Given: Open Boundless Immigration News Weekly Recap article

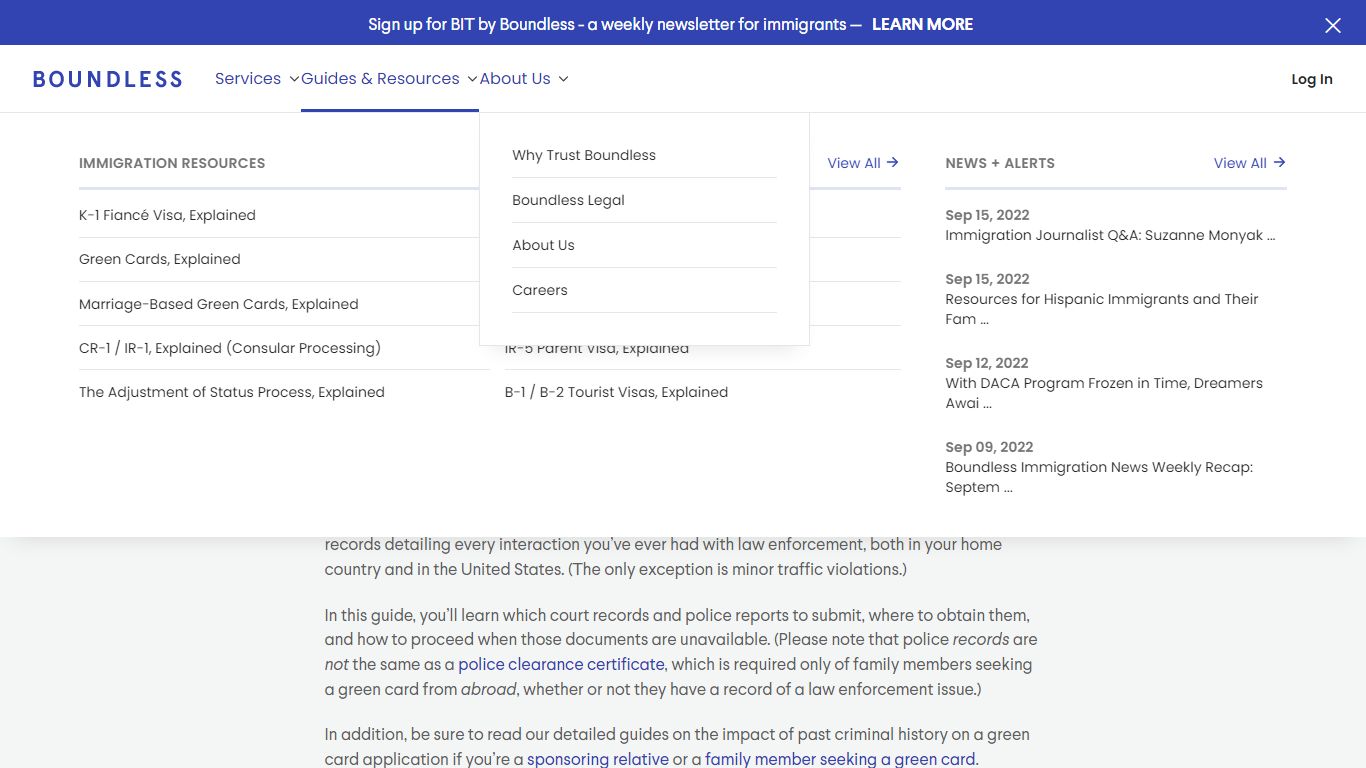Looking at the screenshot, I should (x=1099, y=477).
